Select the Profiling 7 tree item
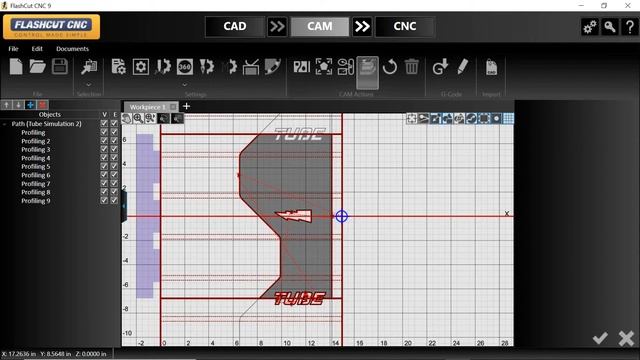The image size is (640, 360). [x=36, y=184]
